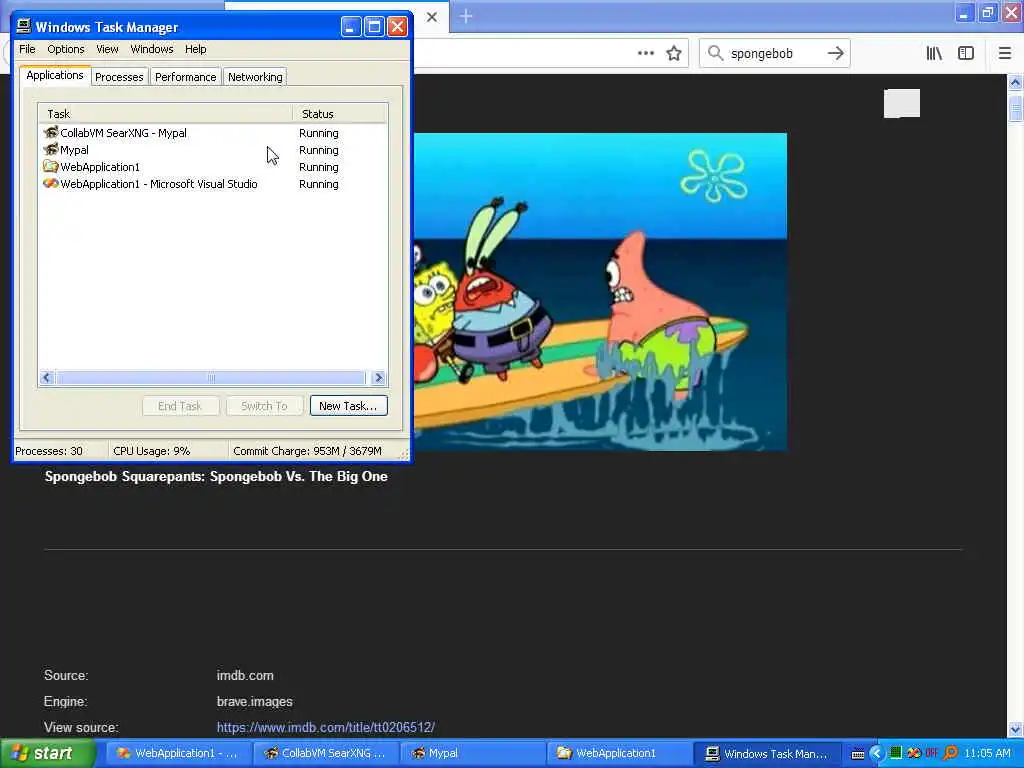Click the CPU Usage: 9% status entry
Viewport: 1024px width, 768px height.
click(152, 451)
